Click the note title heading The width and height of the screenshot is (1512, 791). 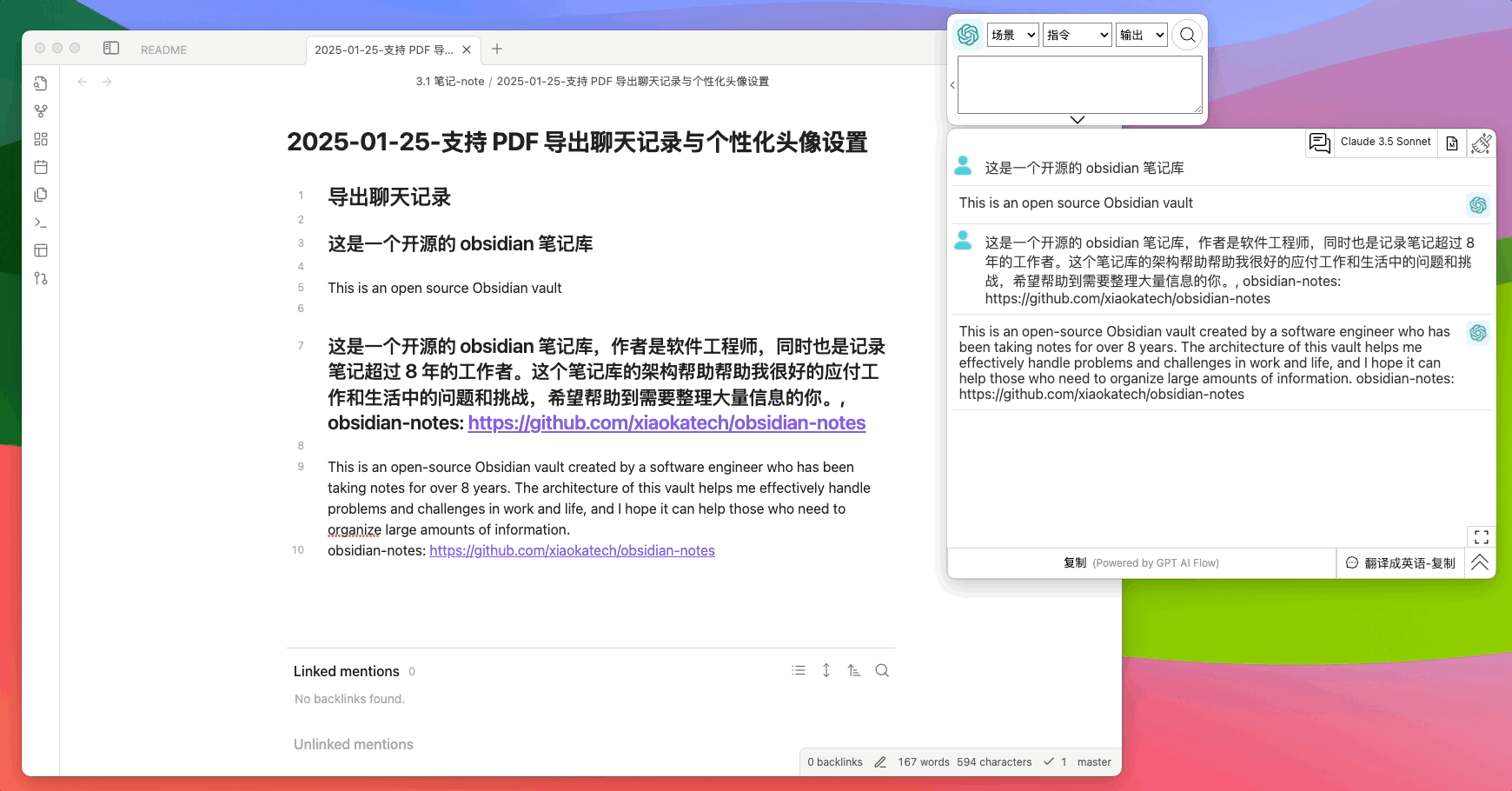(577, 142)
